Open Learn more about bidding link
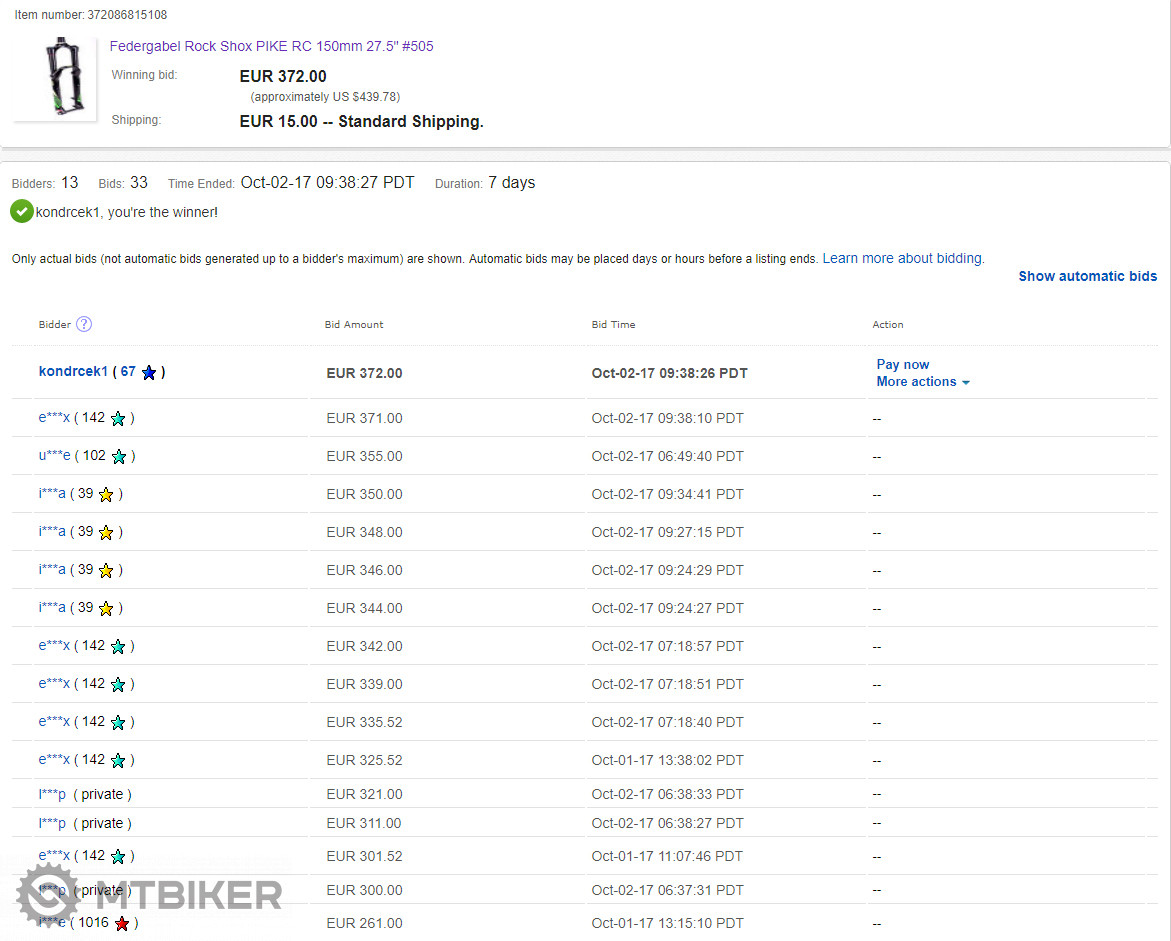Viewport: 1171px width, 941px height. pyautogui.click(x=902, y=258)
